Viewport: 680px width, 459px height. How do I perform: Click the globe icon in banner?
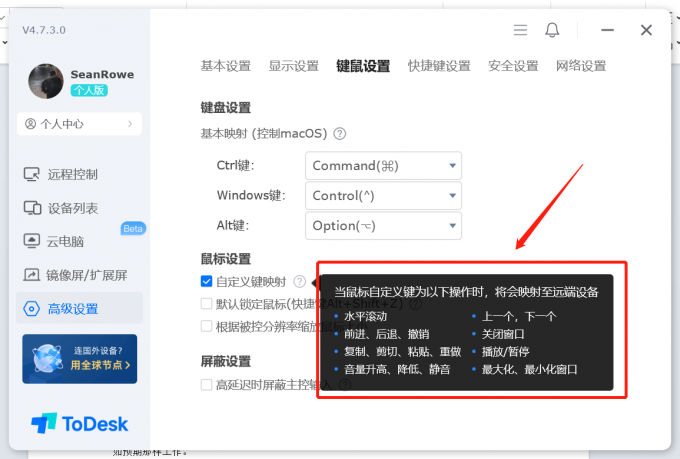click(x=47, y=359)
